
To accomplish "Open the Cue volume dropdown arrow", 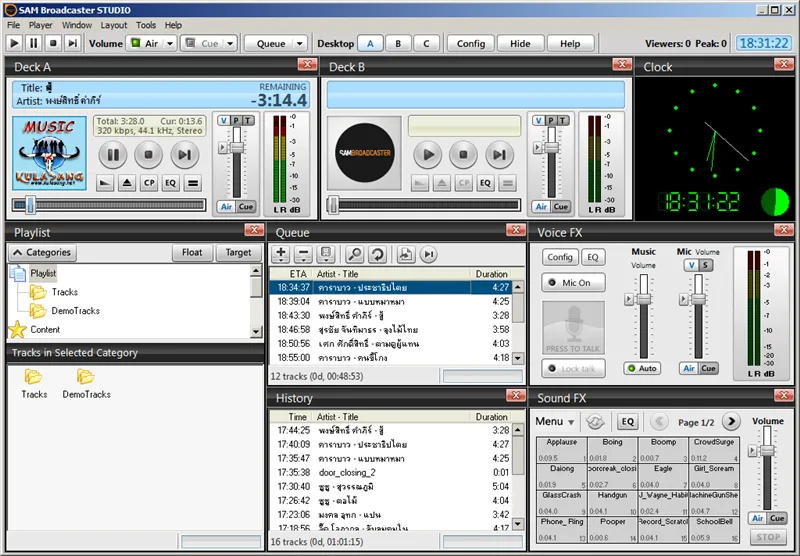I will (x=230, y=43).
